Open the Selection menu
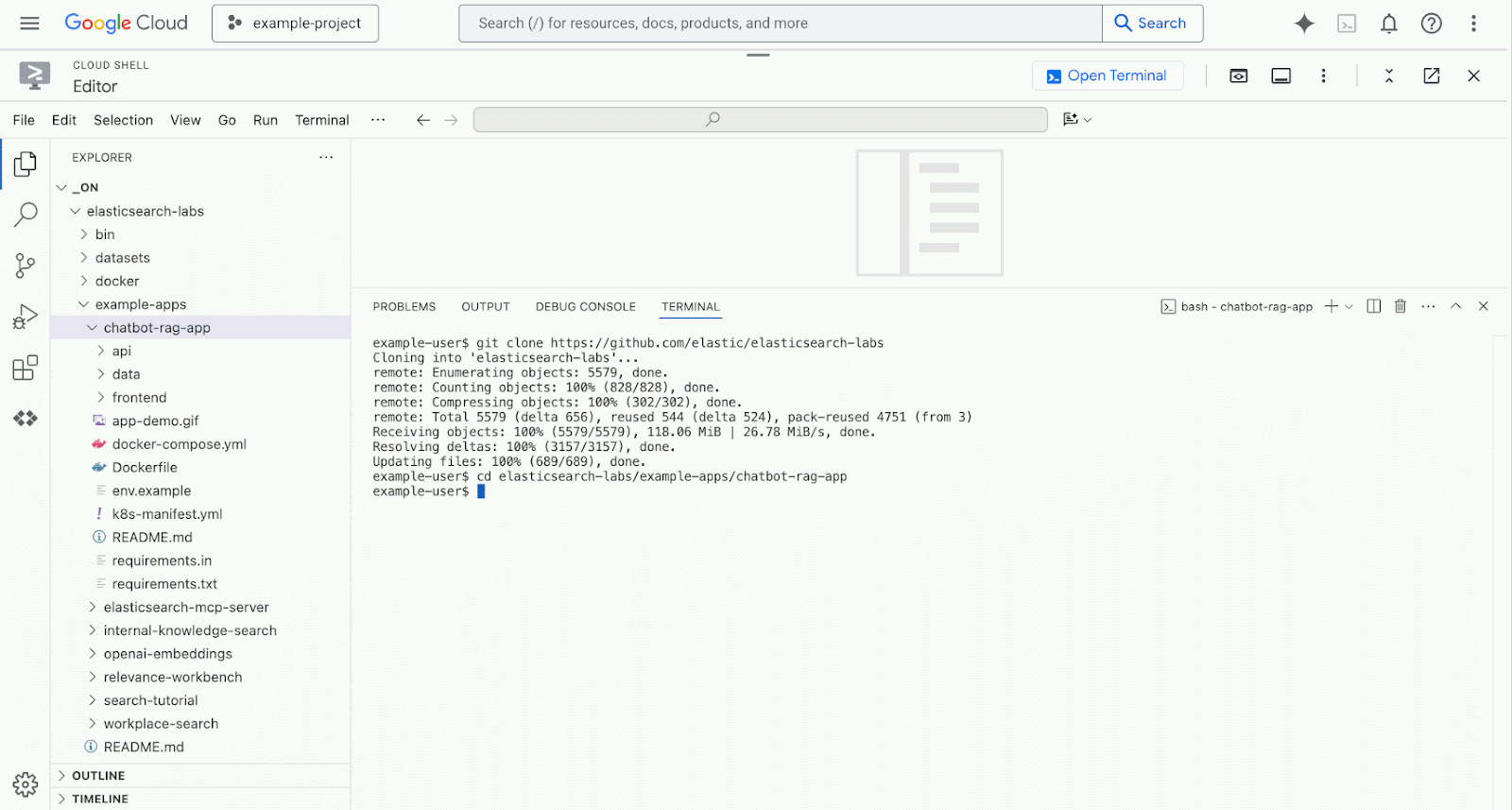The image size is (1512, 810). 123,120
